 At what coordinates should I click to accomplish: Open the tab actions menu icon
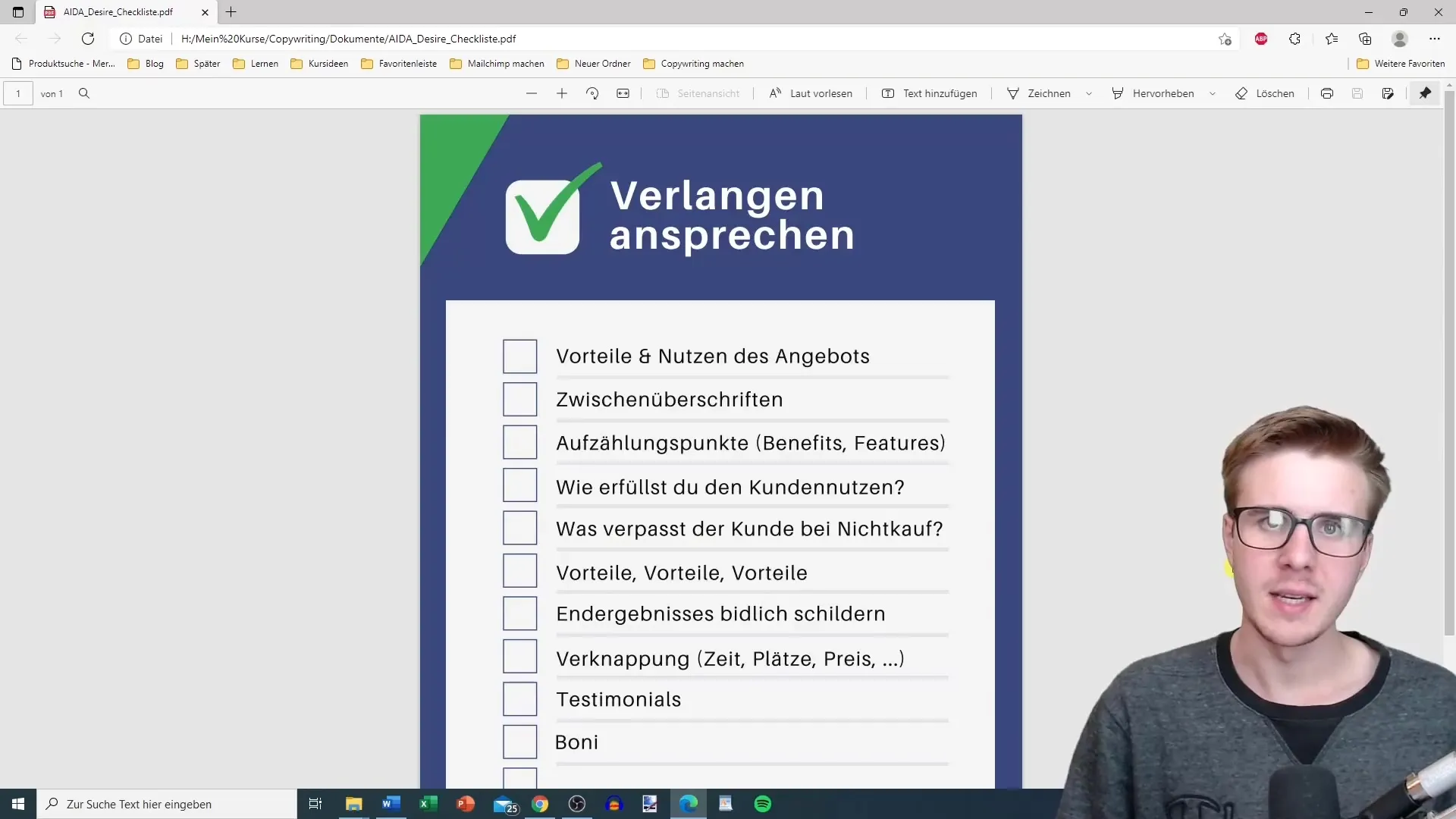pos(18,12)
